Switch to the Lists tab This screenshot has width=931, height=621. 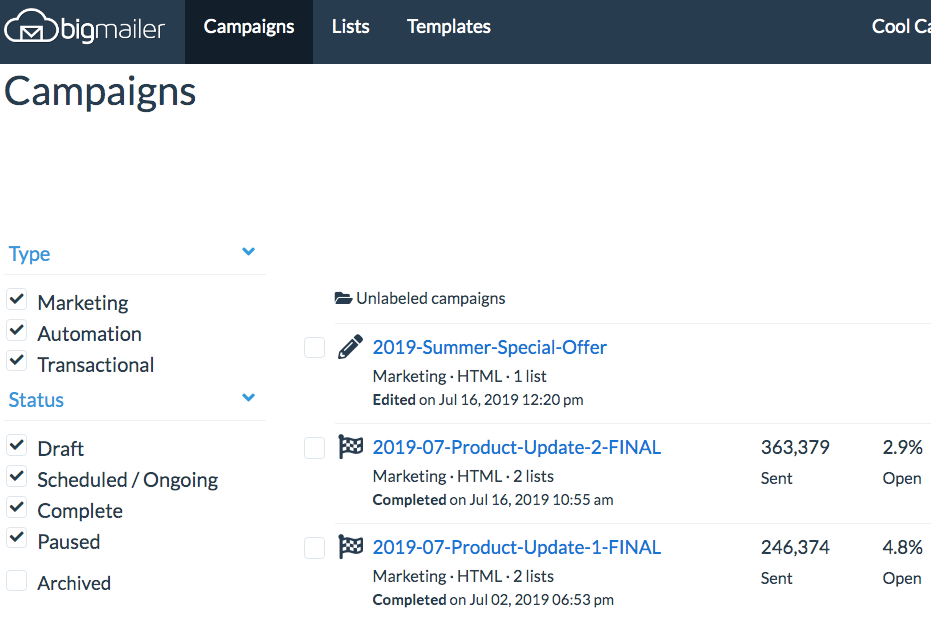coord(350,27)
